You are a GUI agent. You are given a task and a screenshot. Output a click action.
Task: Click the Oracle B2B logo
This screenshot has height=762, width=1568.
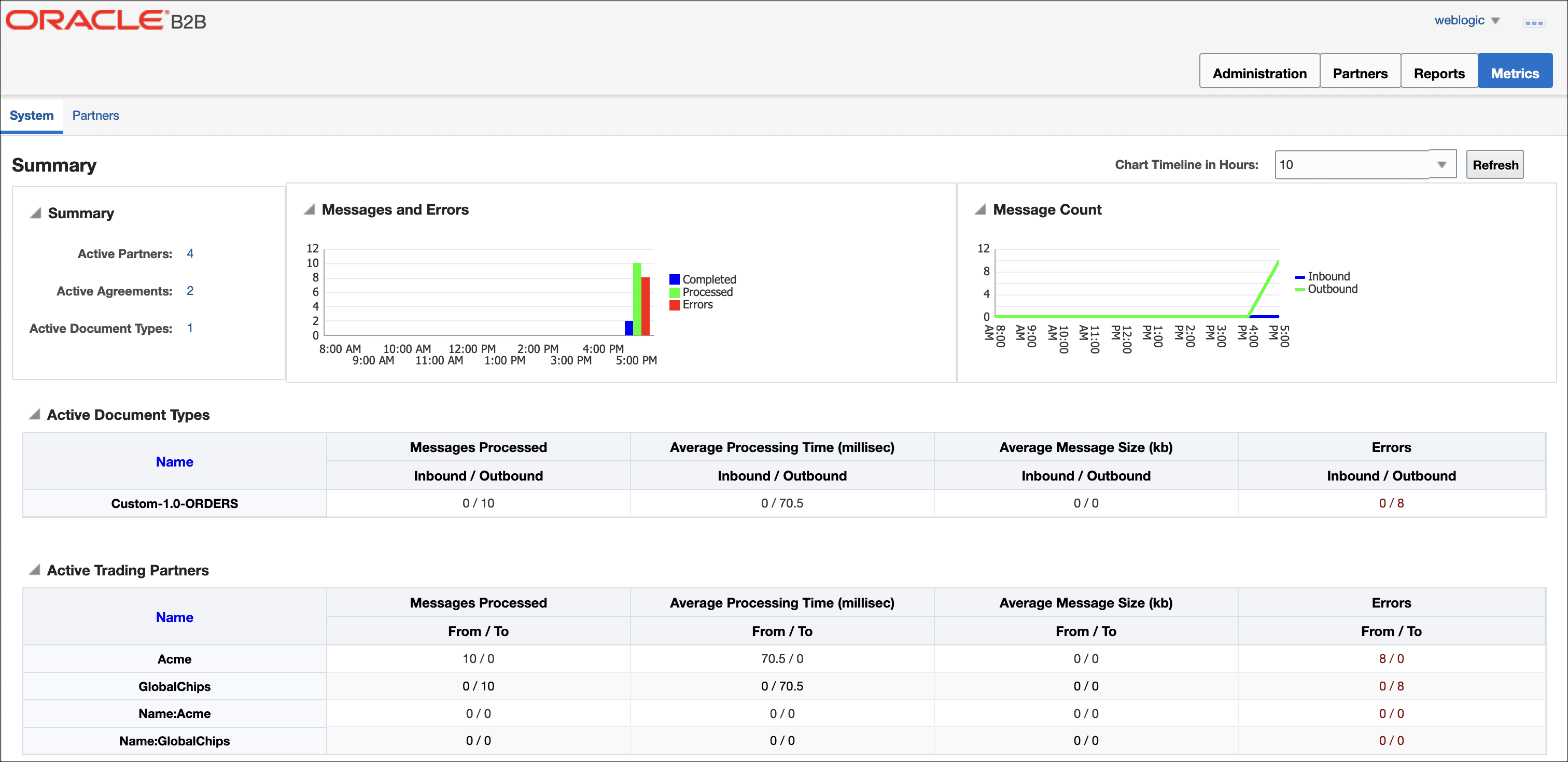[106, 21]
